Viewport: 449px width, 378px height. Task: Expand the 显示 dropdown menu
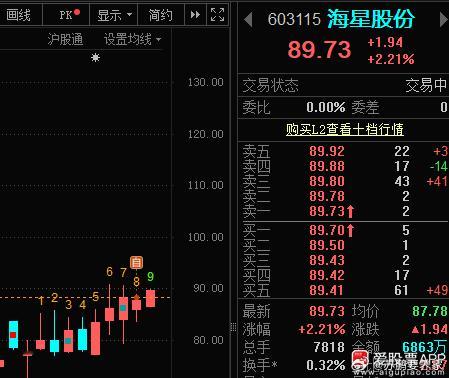click(x=114, y=15)
